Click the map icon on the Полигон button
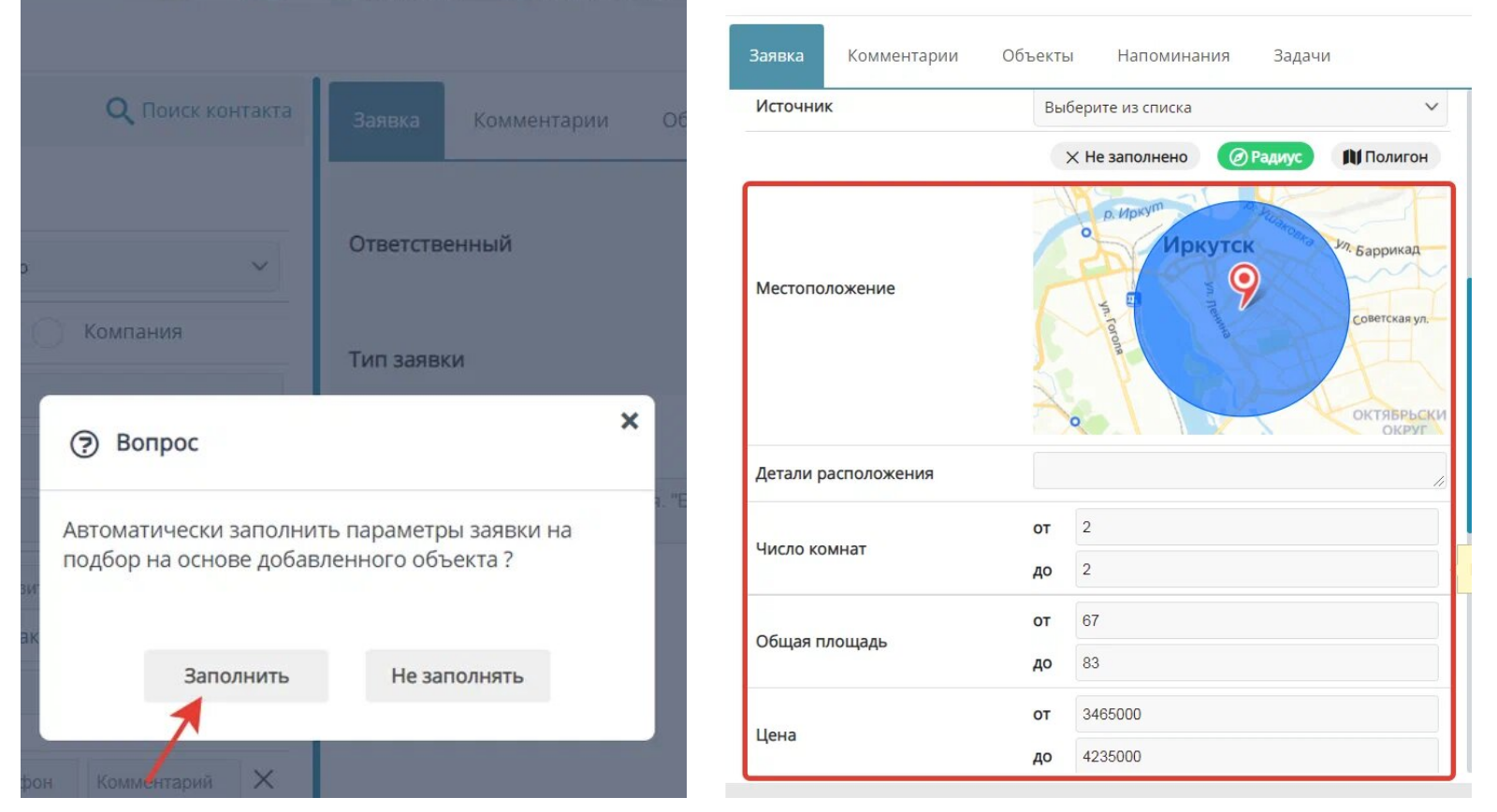 coord(1351,157)
